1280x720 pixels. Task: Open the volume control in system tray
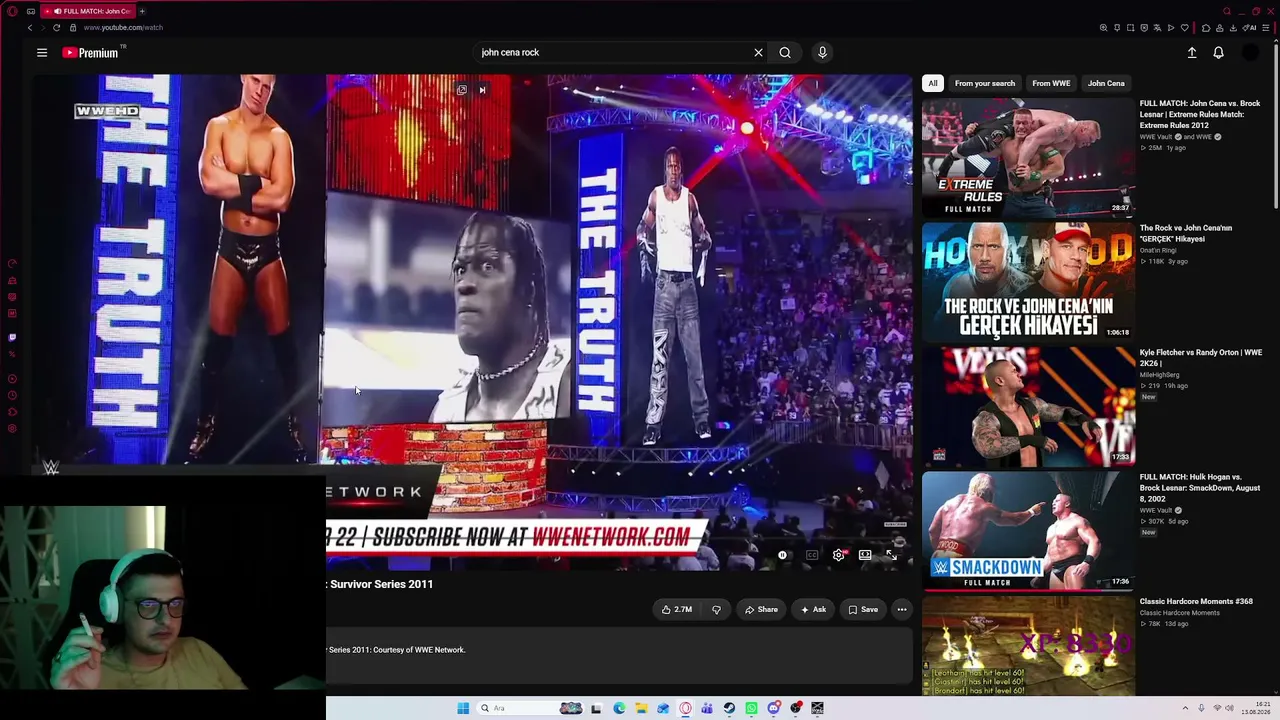(1229, 708)
